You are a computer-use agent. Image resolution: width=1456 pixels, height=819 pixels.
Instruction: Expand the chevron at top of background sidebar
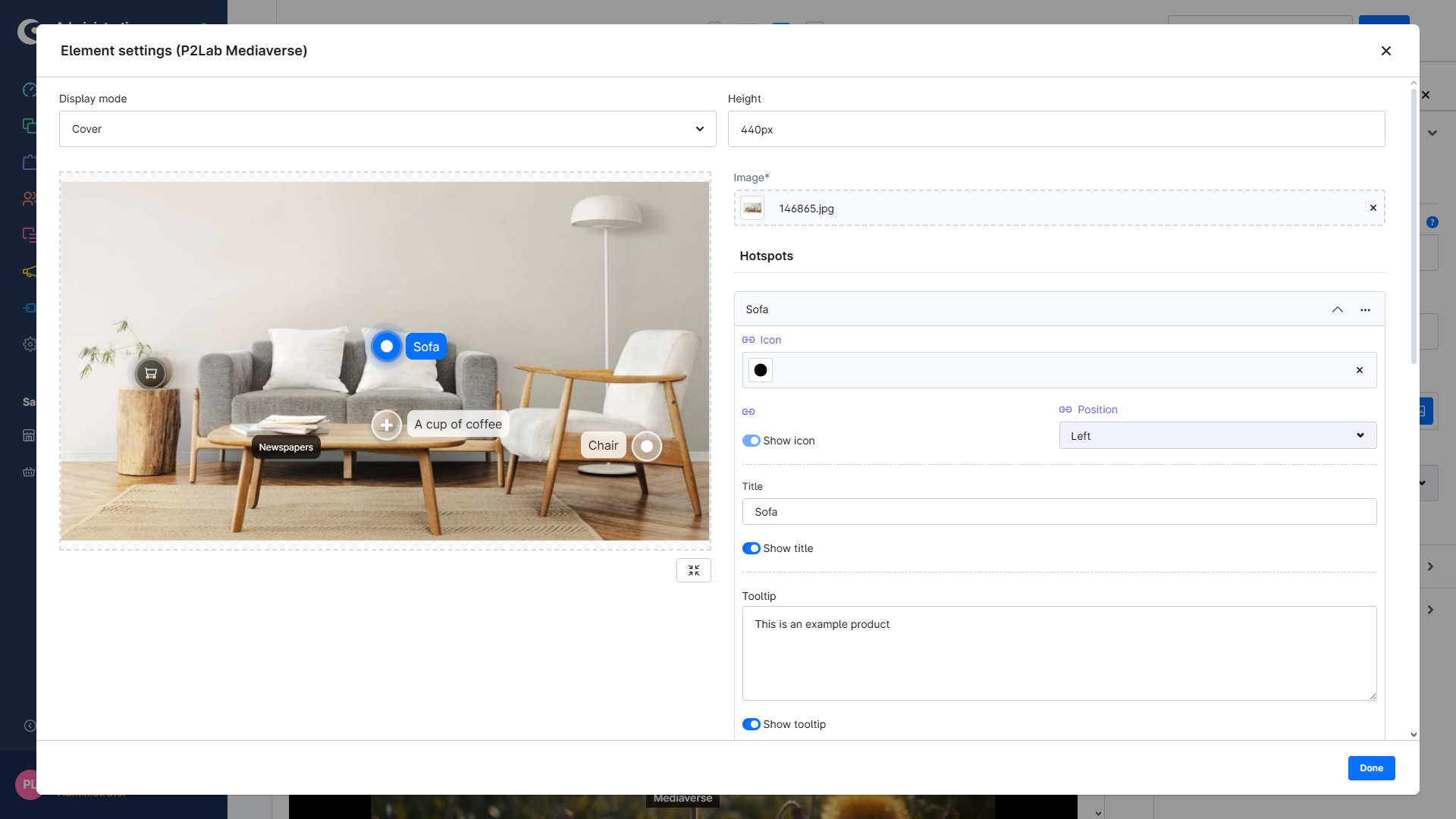coord(1432,133)
